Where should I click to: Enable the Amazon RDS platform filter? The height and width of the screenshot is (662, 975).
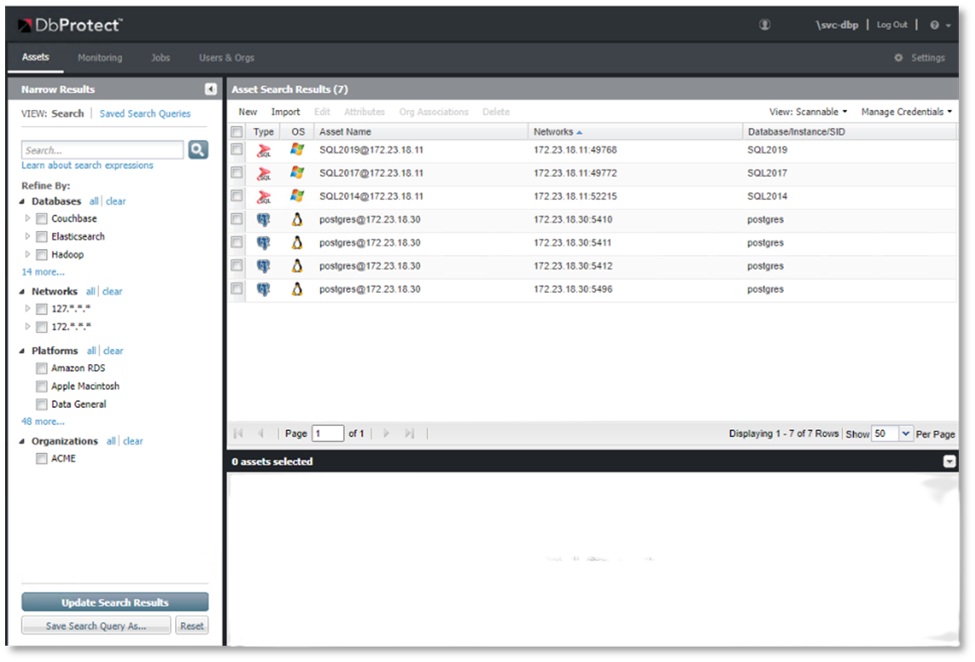point(42,368)
